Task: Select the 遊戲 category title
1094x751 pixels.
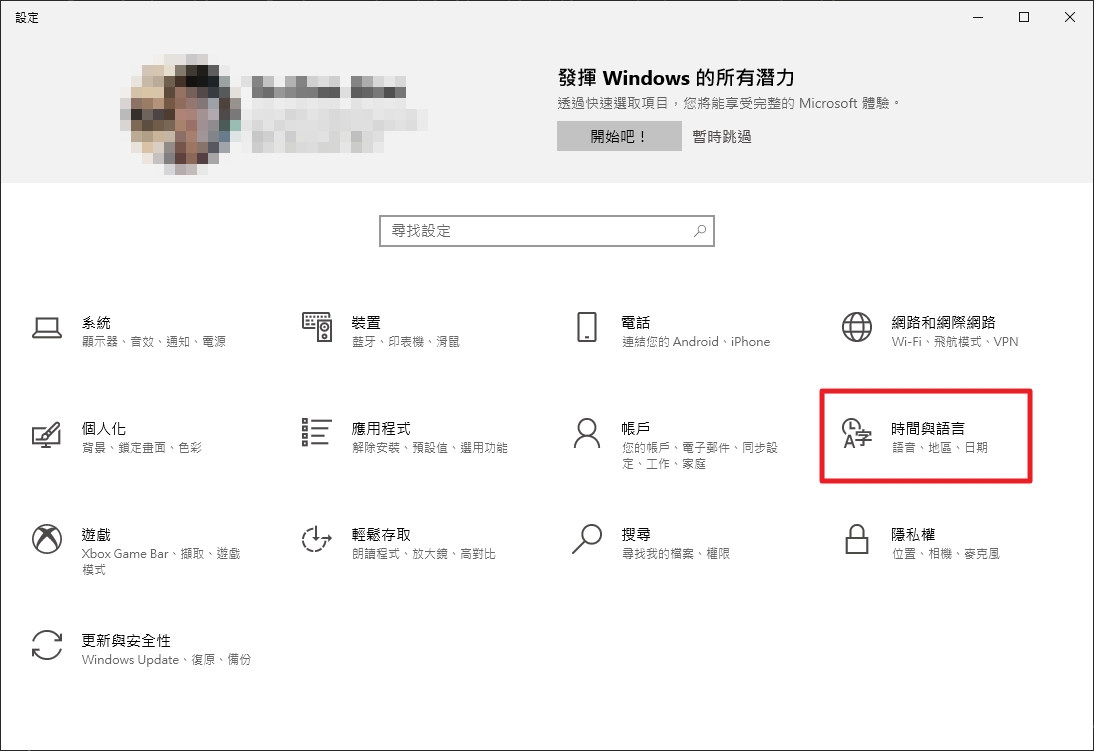Action: (96, 535)
